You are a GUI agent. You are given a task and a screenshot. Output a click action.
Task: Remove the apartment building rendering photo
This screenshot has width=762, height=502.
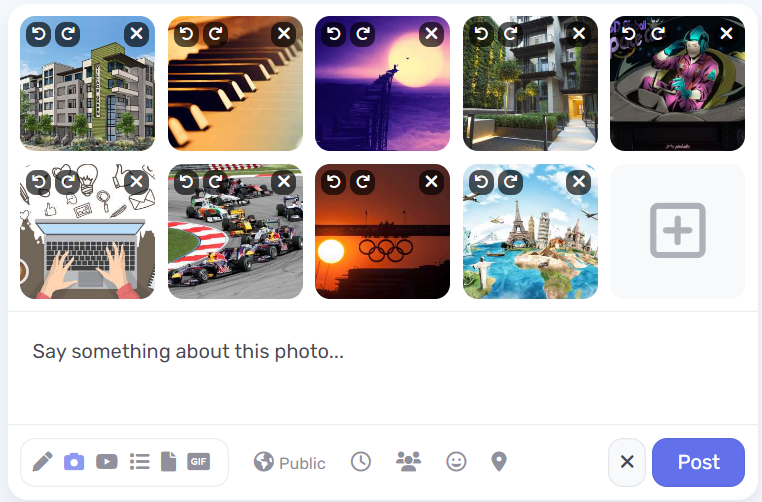(x=137, y=34)
